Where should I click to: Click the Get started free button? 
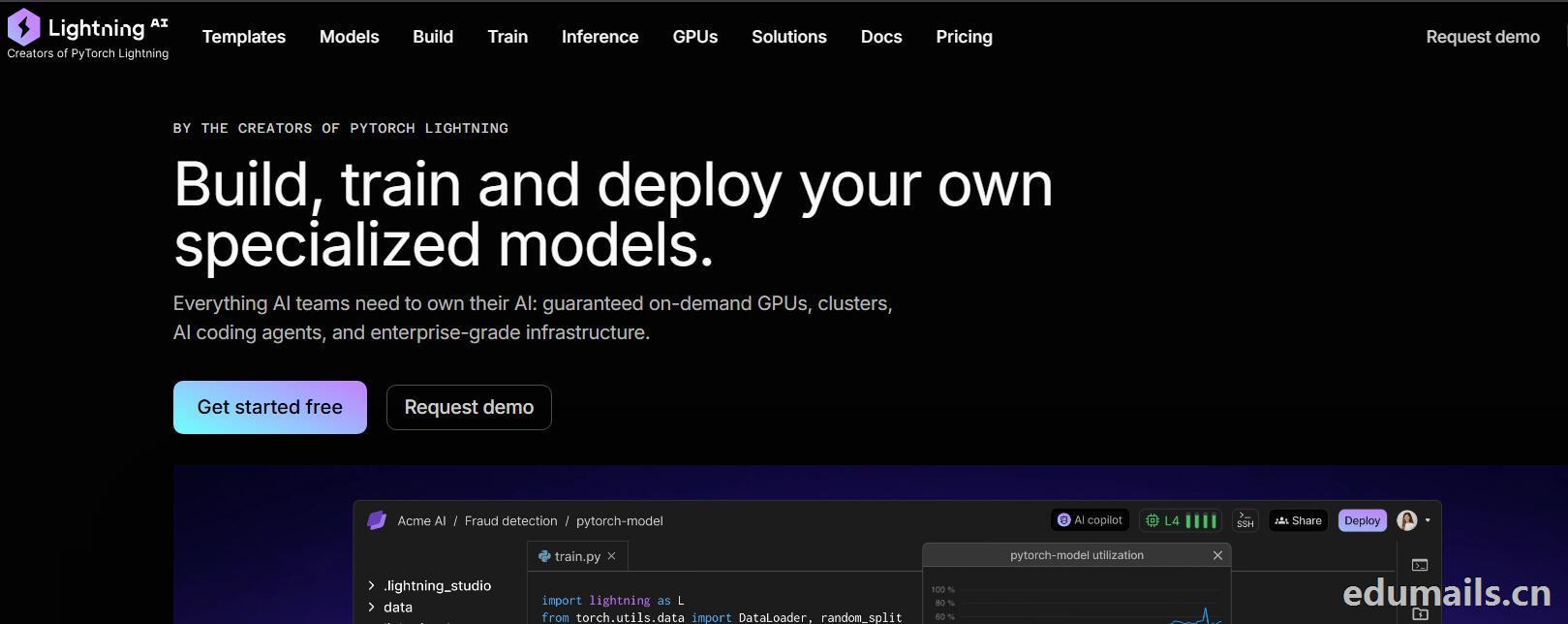(270, 407)
